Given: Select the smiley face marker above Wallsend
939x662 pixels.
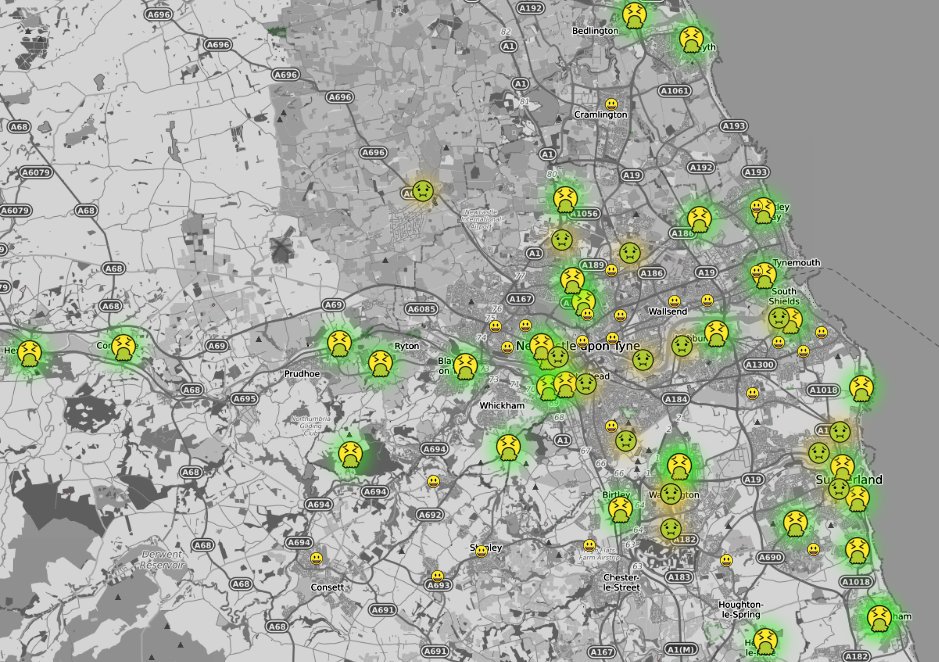Looking at the screenshot, I should point(675,300).
